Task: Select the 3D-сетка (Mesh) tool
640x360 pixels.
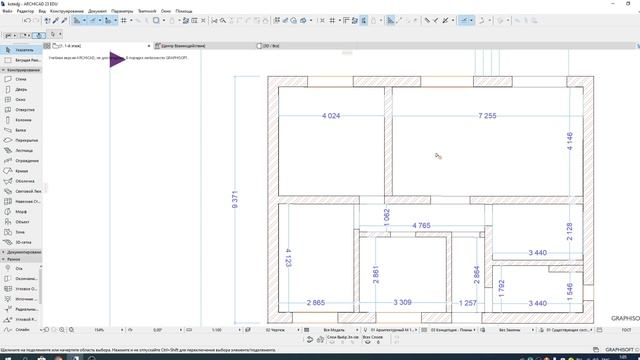Action: [21, 242]
